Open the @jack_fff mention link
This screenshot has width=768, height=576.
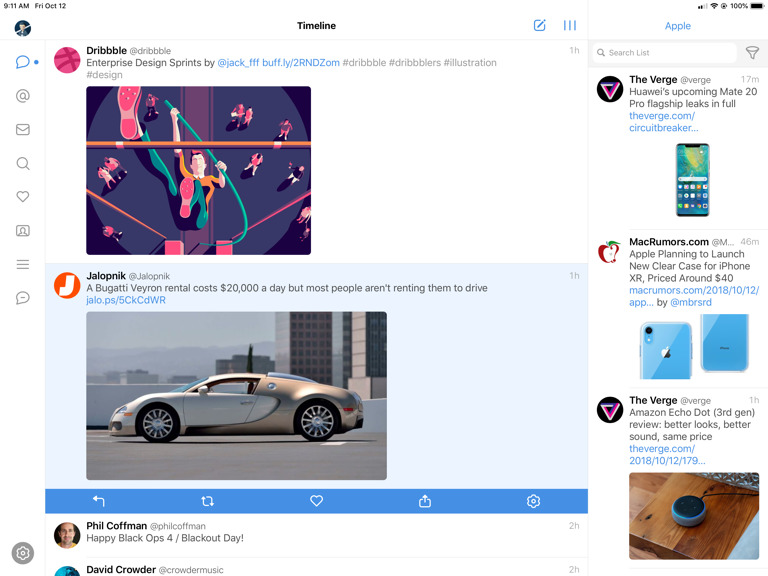(x=238, y=63)
